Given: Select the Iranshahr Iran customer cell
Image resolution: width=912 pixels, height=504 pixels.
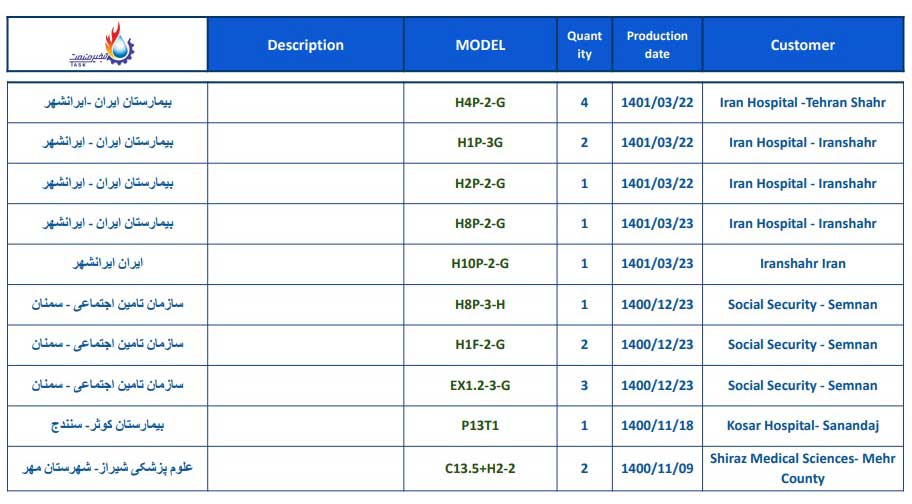Looking at the screenshot, I should click(803, 263).
